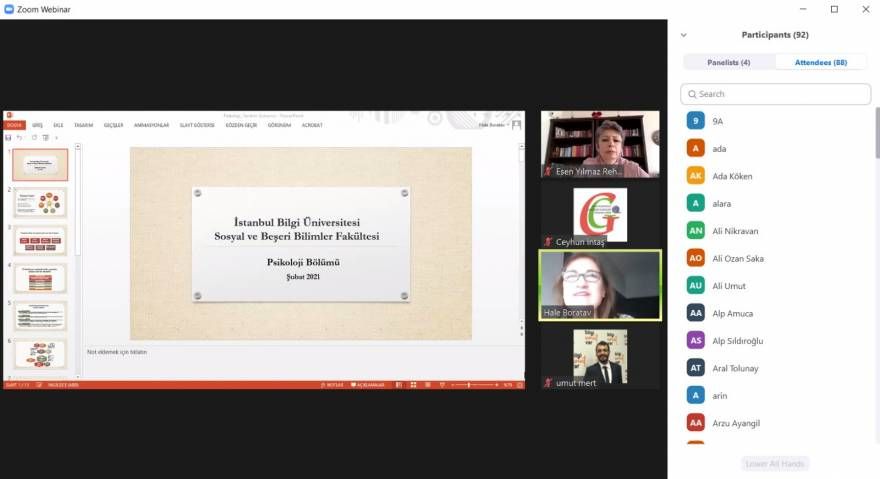
Task: Select Esen Yılmaz video tile
Action: pos(600,144)
